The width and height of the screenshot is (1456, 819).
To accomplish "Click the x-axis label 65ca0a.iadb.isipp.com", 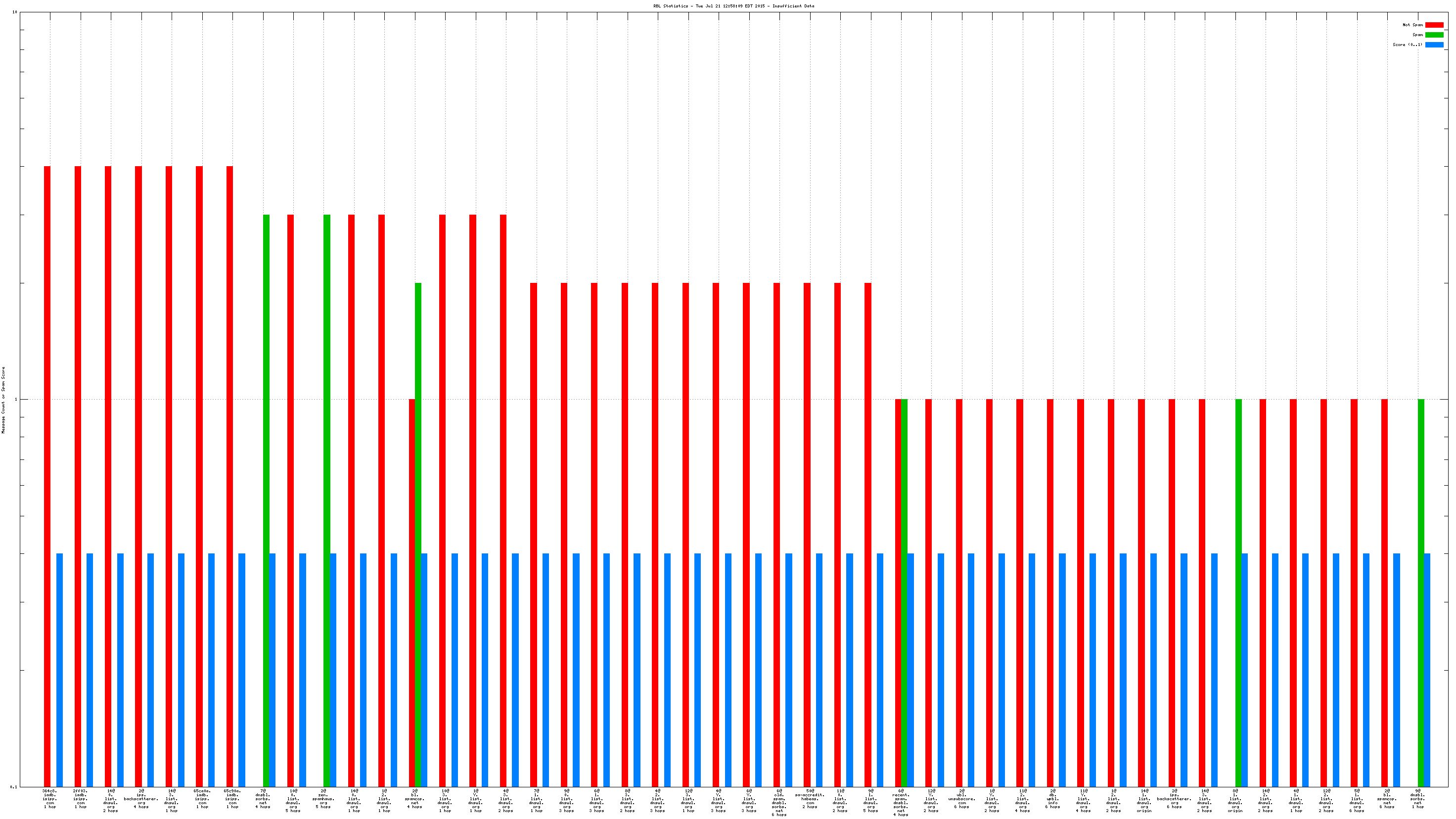I will pyautogui.click(x=202, y=798).
